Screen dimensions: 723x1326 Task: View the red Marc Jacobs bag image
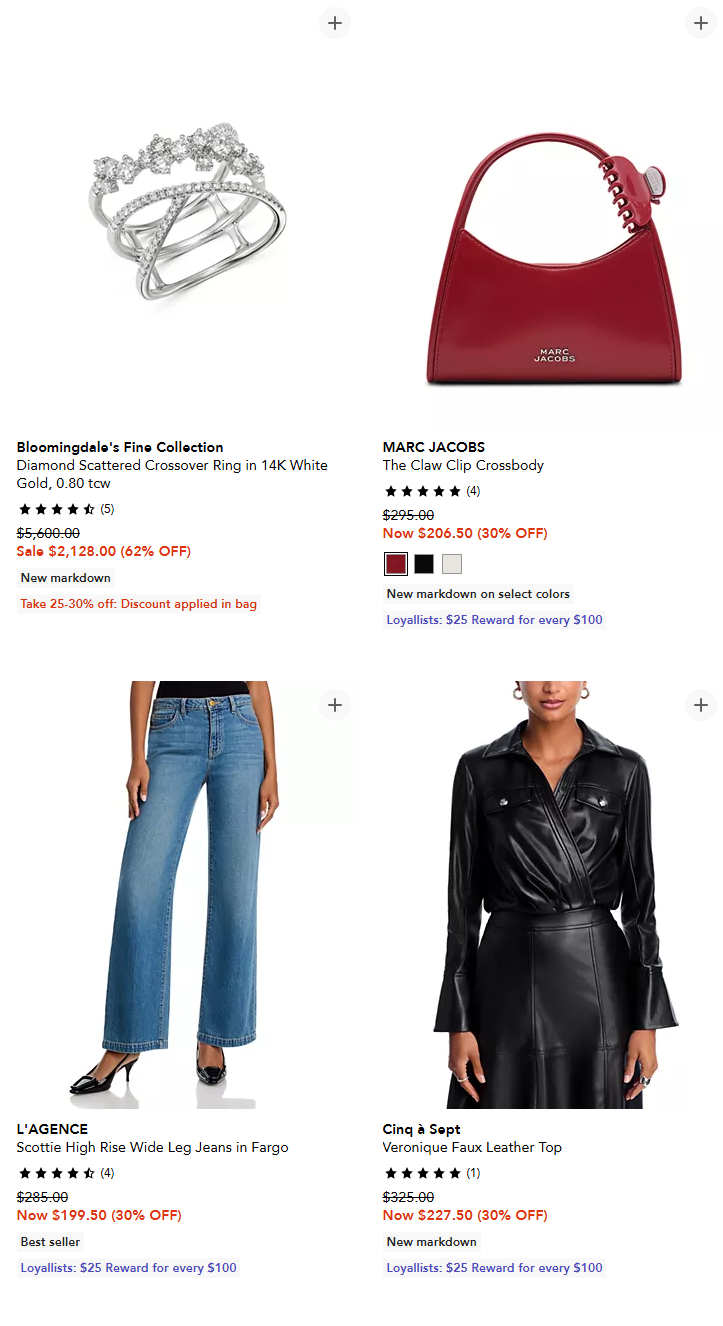pos(553,260)
